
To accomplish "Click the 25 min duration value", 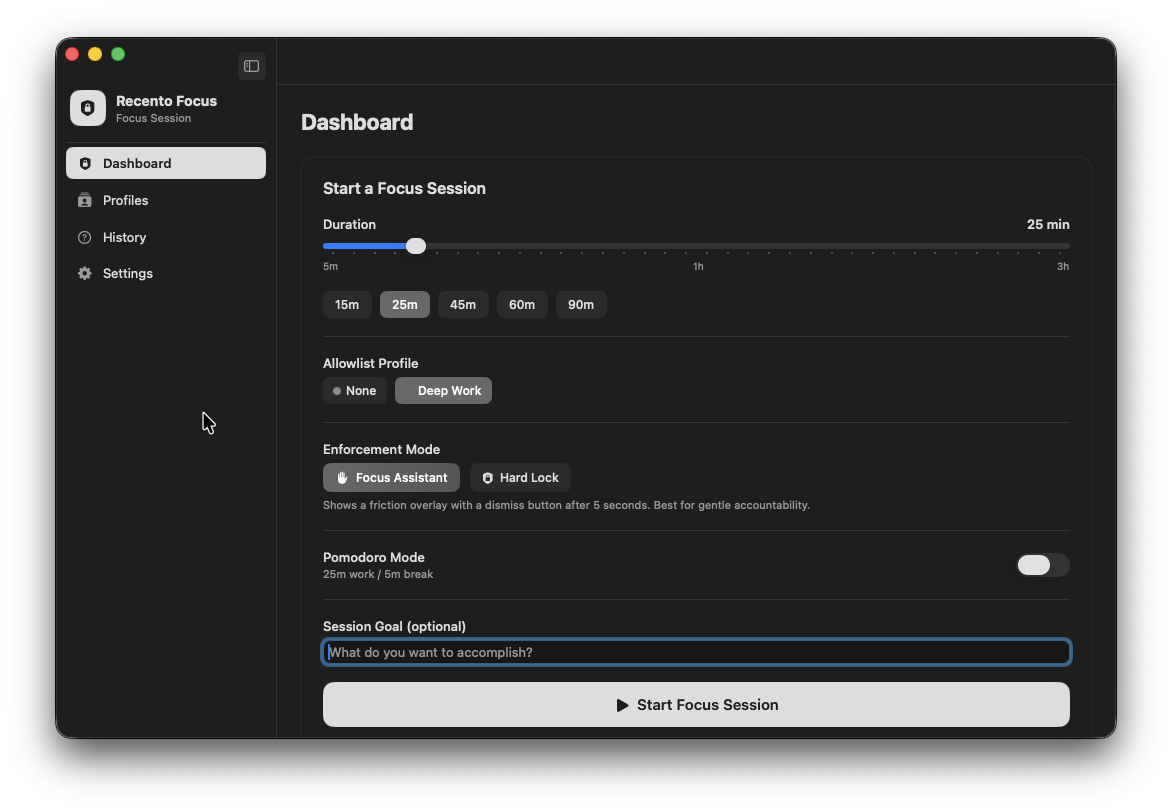I will (1047, 224).
